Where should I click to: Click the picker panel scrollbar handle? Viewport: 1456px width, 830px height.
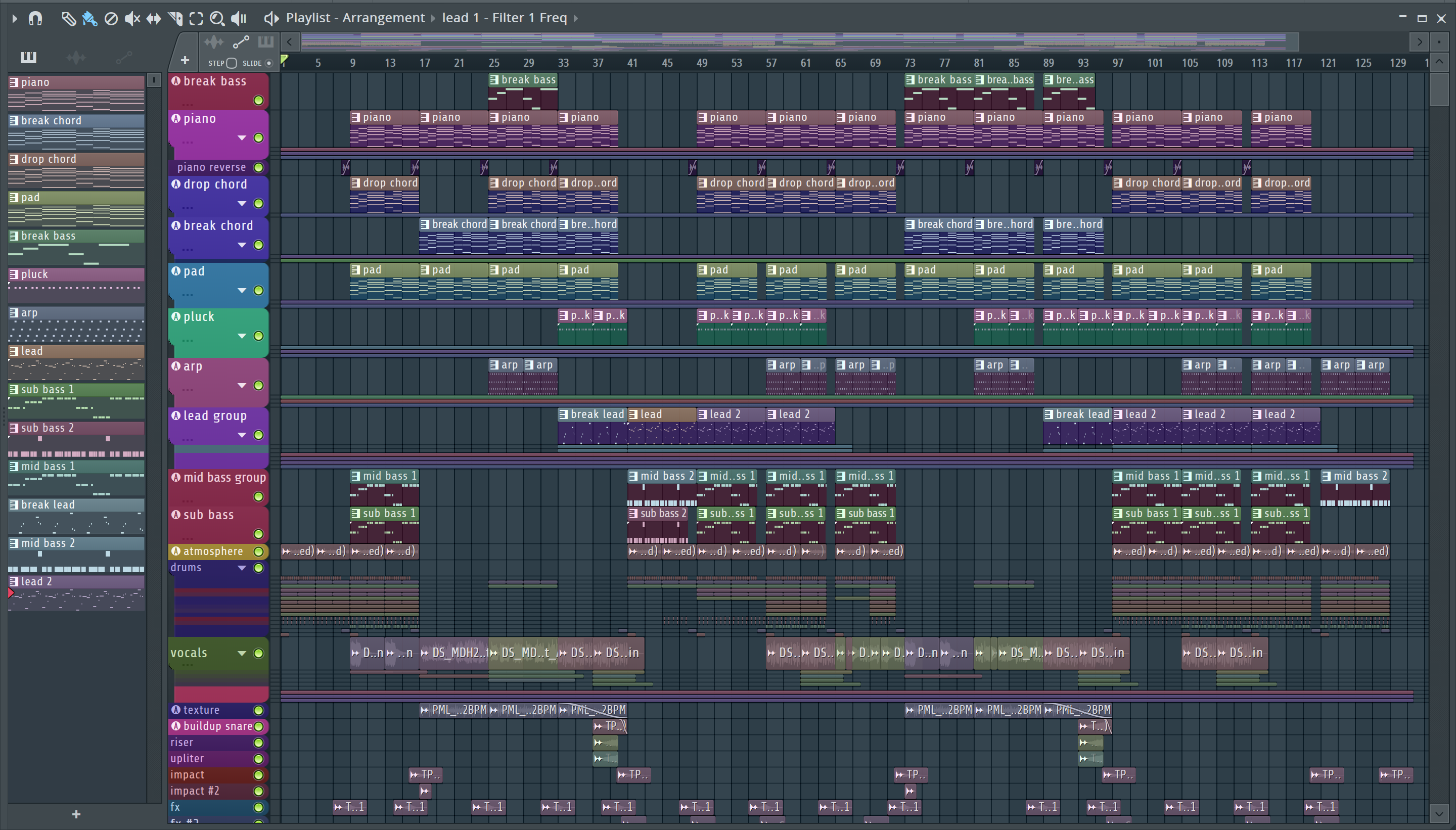[x=154, y=80]
